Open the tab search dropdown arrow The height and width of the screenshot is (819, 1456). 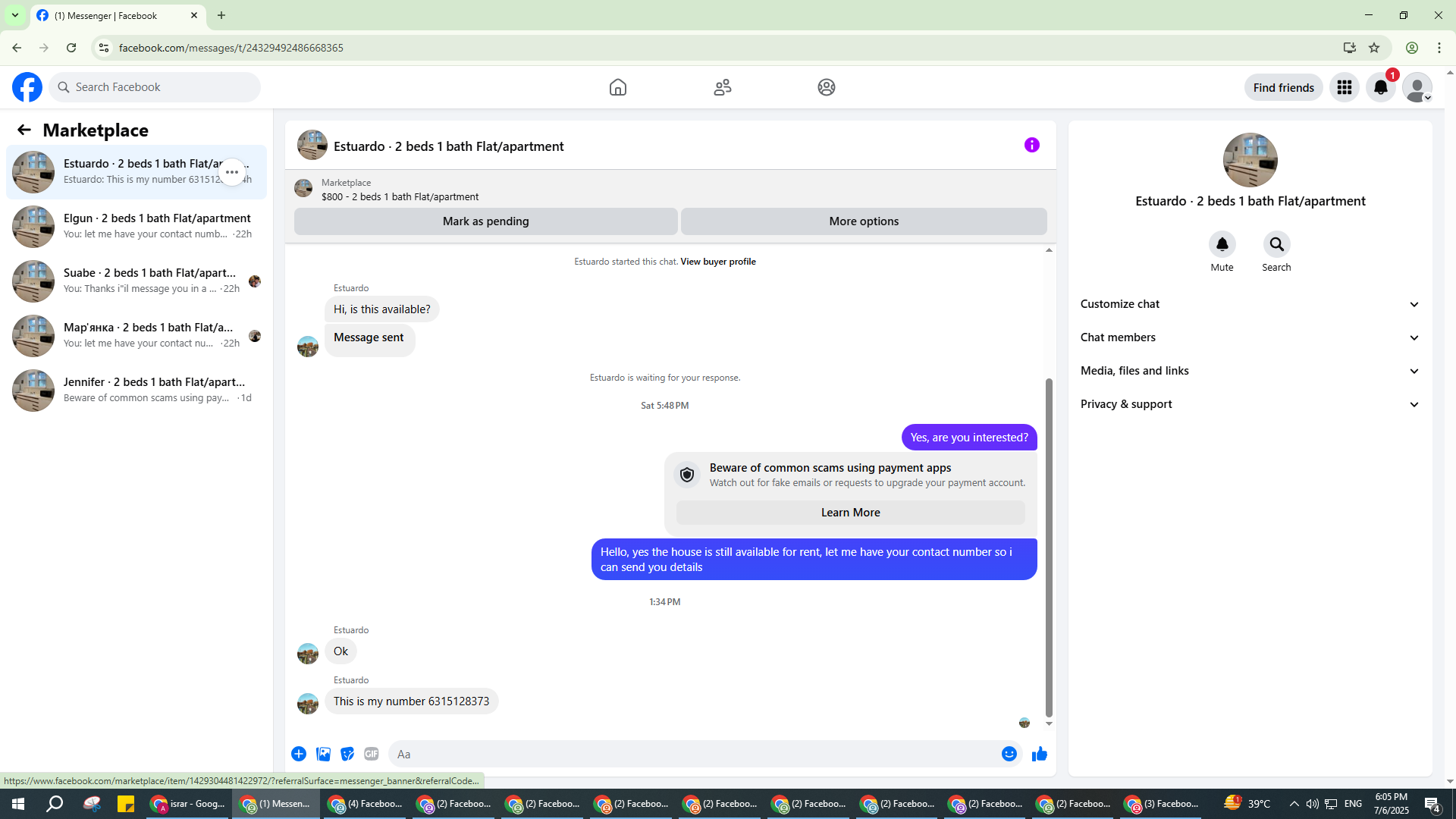14,15
